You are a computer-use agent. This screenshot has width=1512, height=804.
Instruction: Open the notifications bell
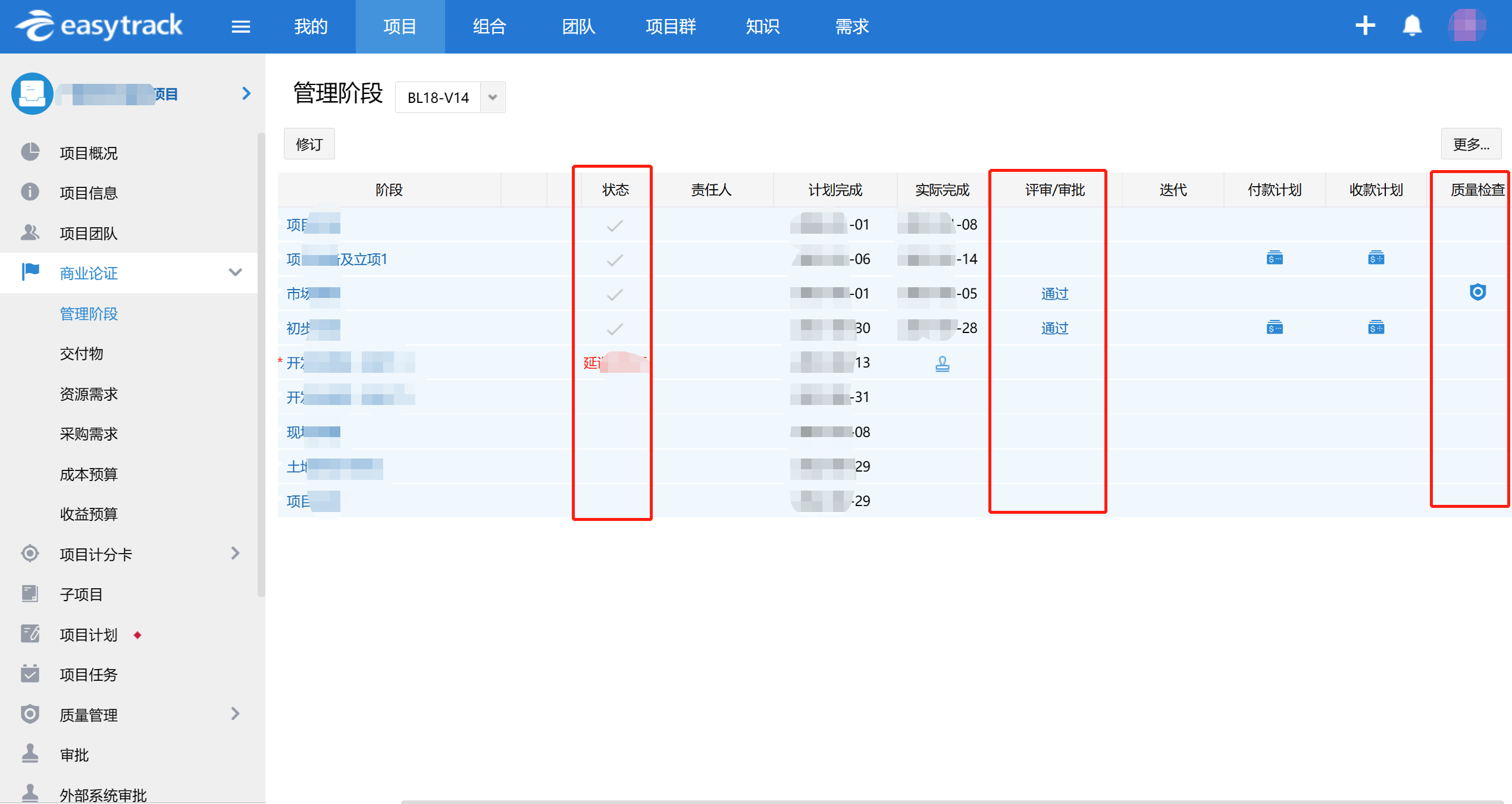[1412, 26]
